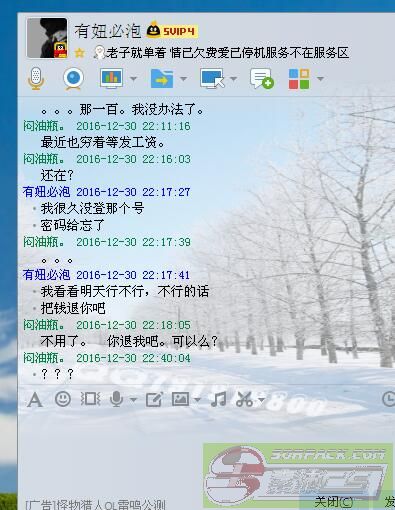This screenshot has width=395, height=510.
Task: Click the message 最近也穷着等发工资。
Action: click(x=103, y=142)
